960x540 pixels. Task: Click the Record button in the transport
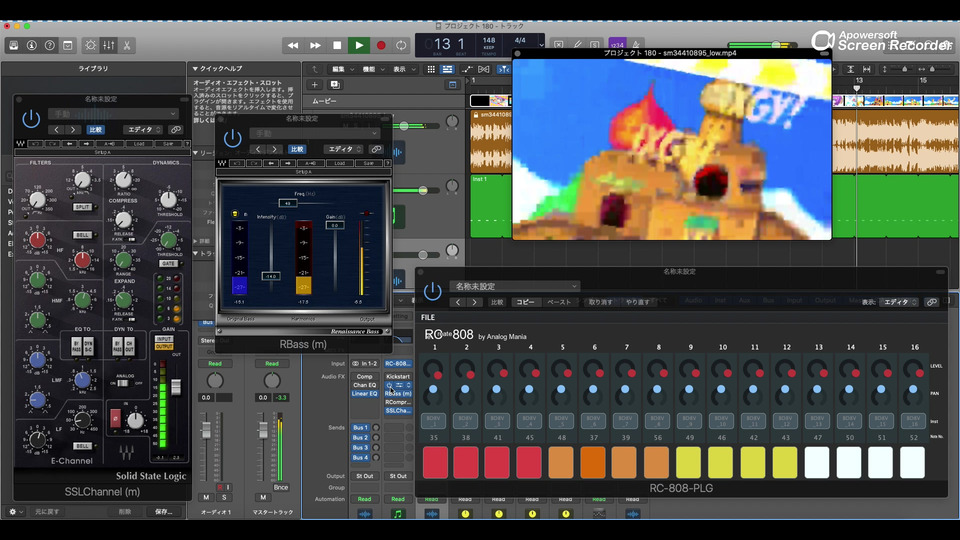point(380,45)
